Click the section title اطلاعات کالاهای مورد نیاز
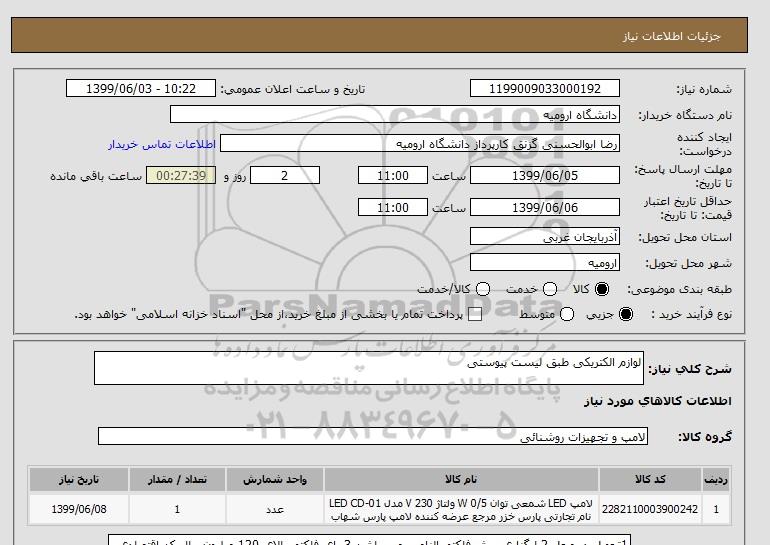The height and width of the screenshot is (545, 770). (658, 401)
